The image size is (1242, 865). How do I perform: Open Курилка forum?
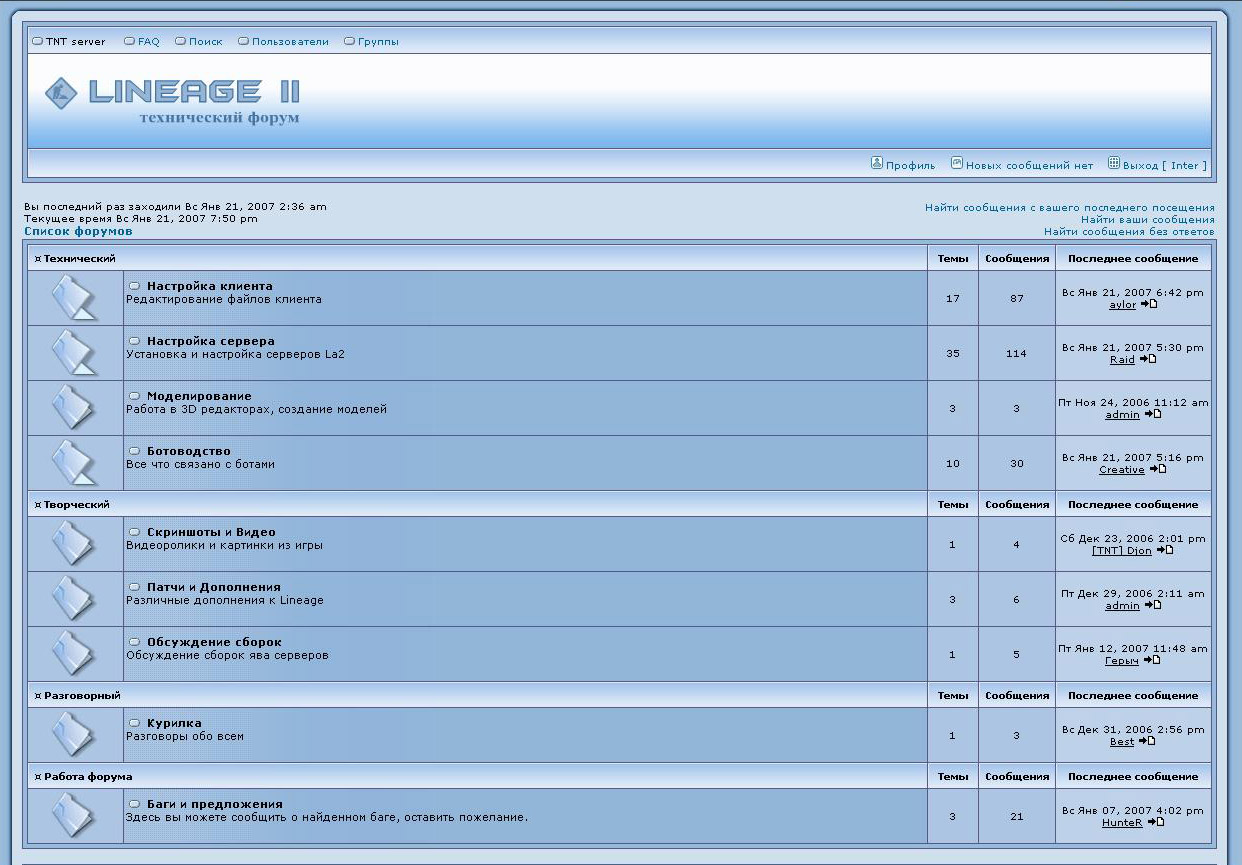(x=174, y=723)
